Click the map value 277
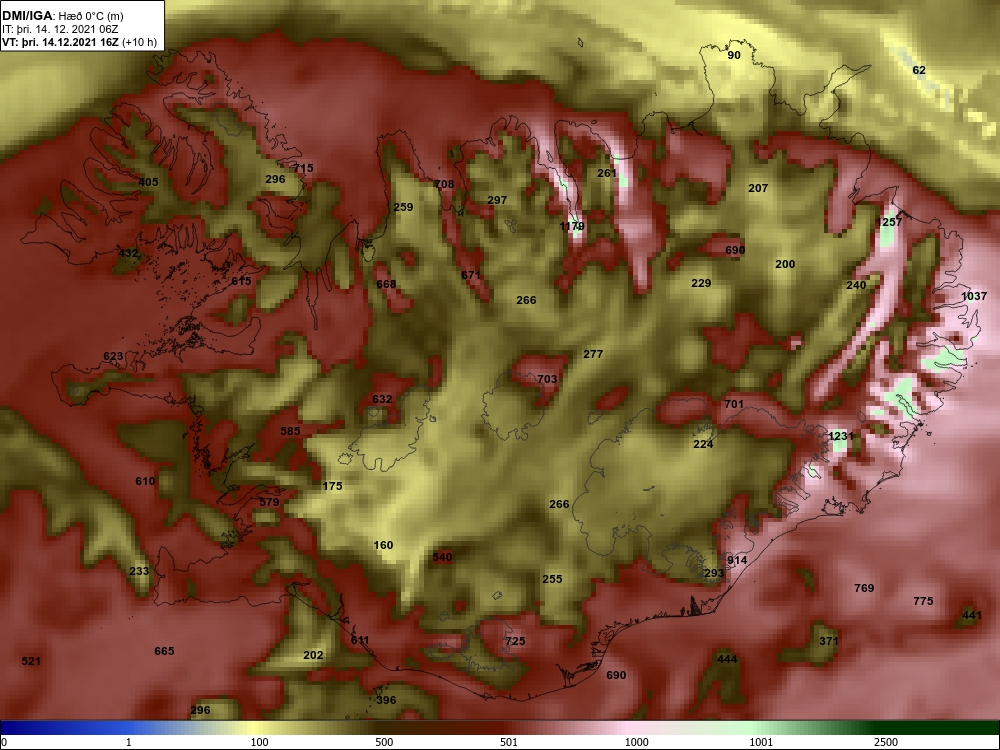Screen dimensions: 1000x750 coord(592,354)
